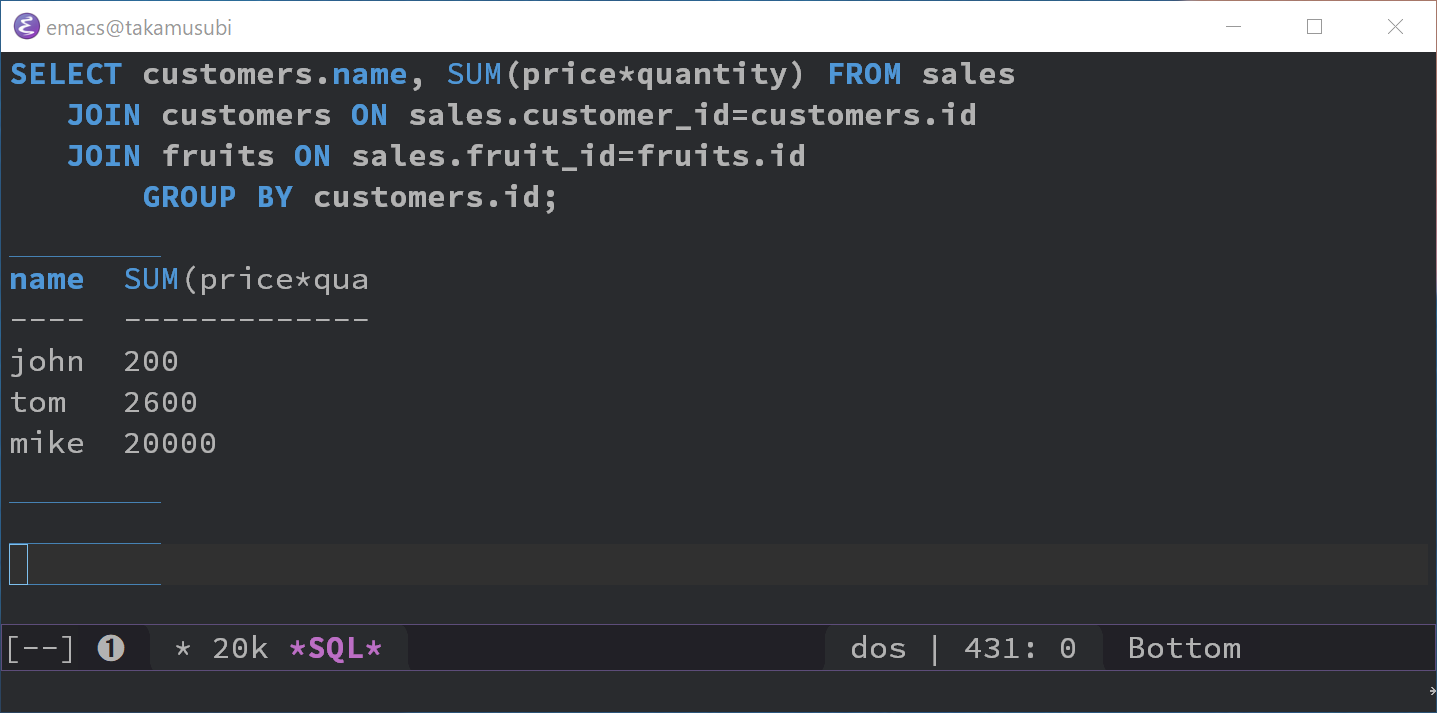Click the SUM(price*qua column header

246,280
